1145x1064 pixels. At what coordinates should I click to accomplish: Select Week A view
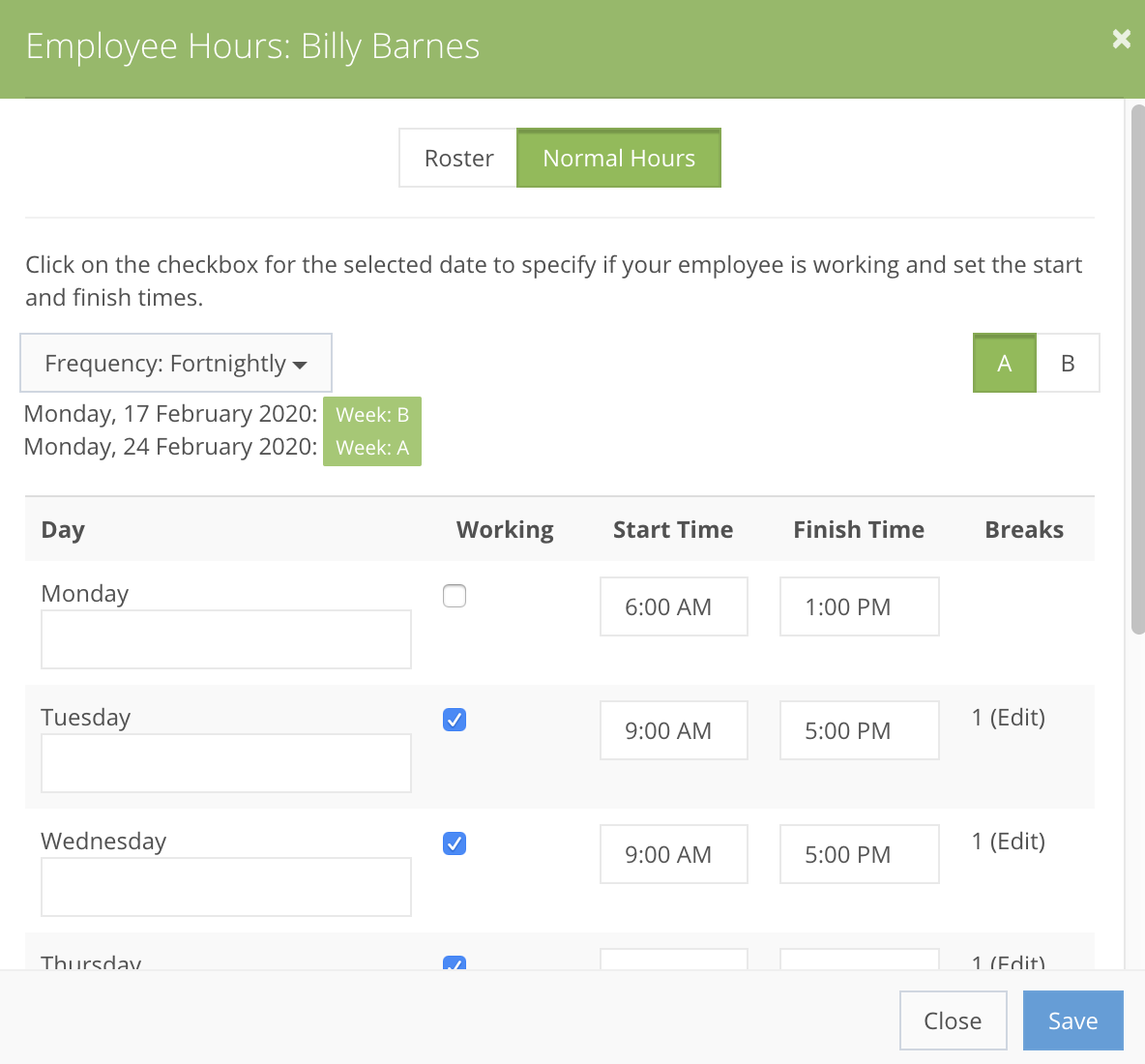coord(1004,363)
